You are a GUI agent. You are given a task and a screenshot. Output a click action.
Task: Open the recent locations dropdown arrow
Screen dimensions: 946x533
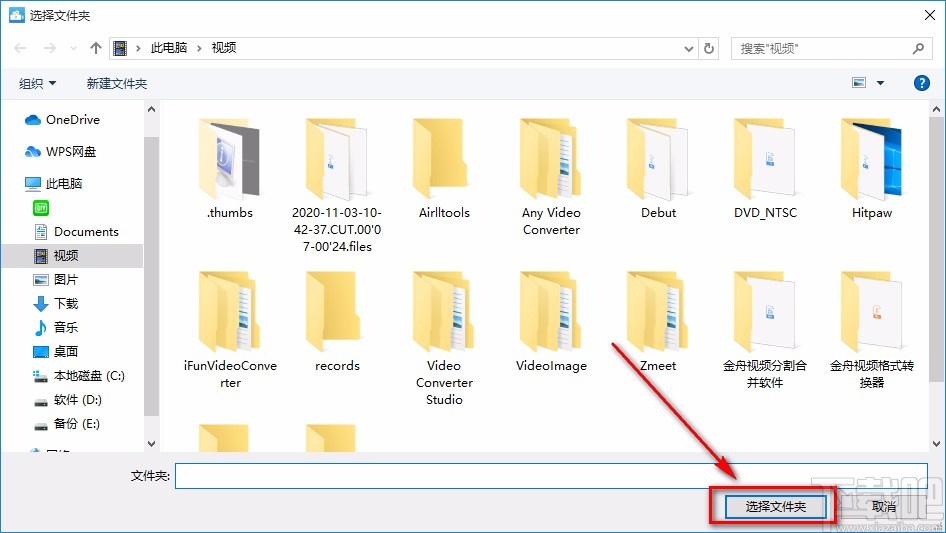[73, 48]
